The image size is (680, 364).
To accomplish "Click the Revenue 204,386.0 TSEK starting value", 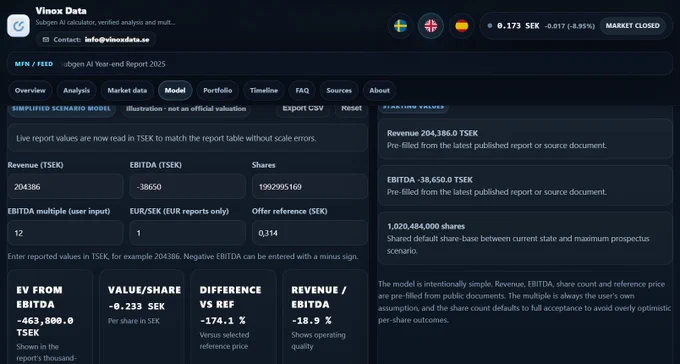I will [525, 139].
